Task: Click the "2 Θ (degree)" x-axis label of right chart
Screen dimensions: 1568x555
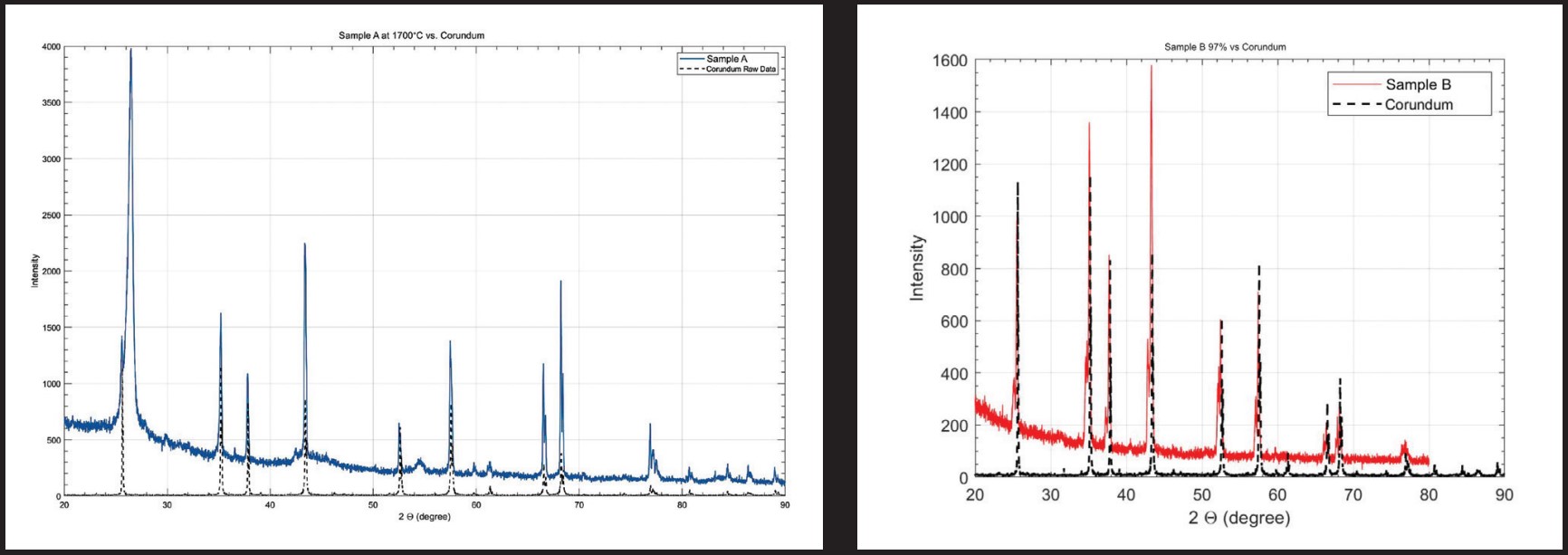Action: coord(1239,518)
